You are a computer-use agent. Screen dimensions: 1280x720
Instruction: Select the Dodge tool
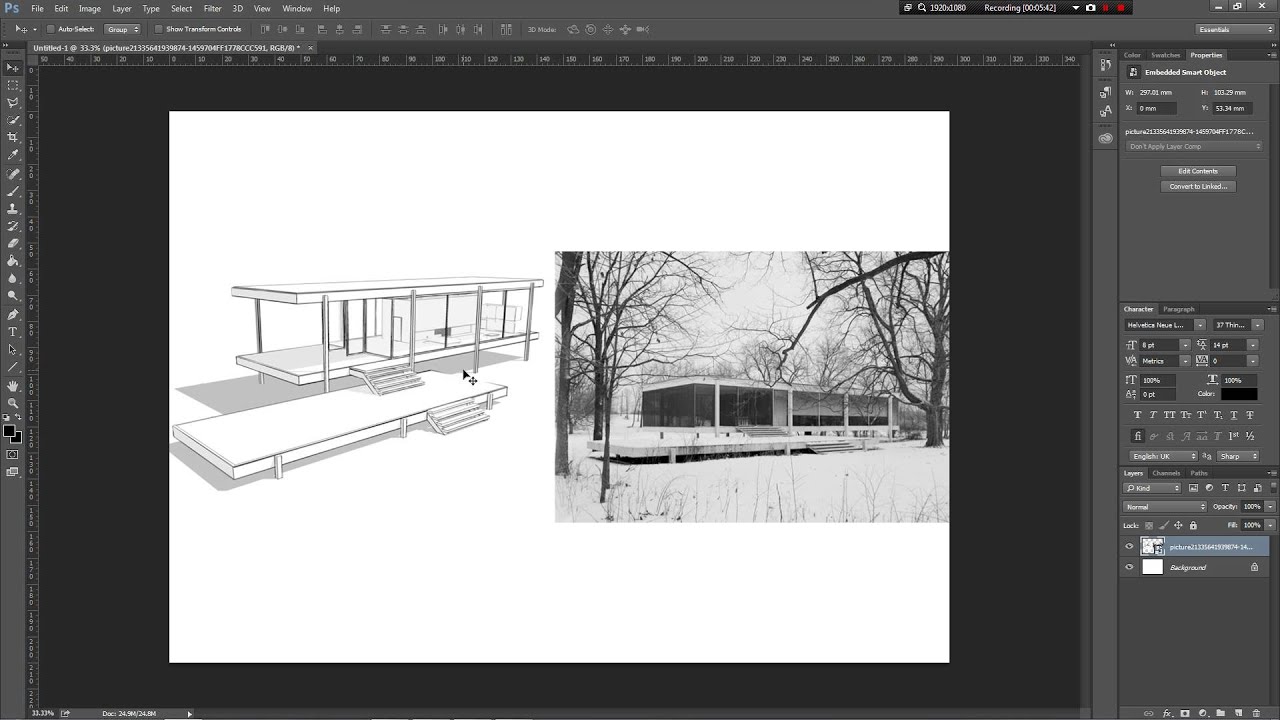(13, 296)
